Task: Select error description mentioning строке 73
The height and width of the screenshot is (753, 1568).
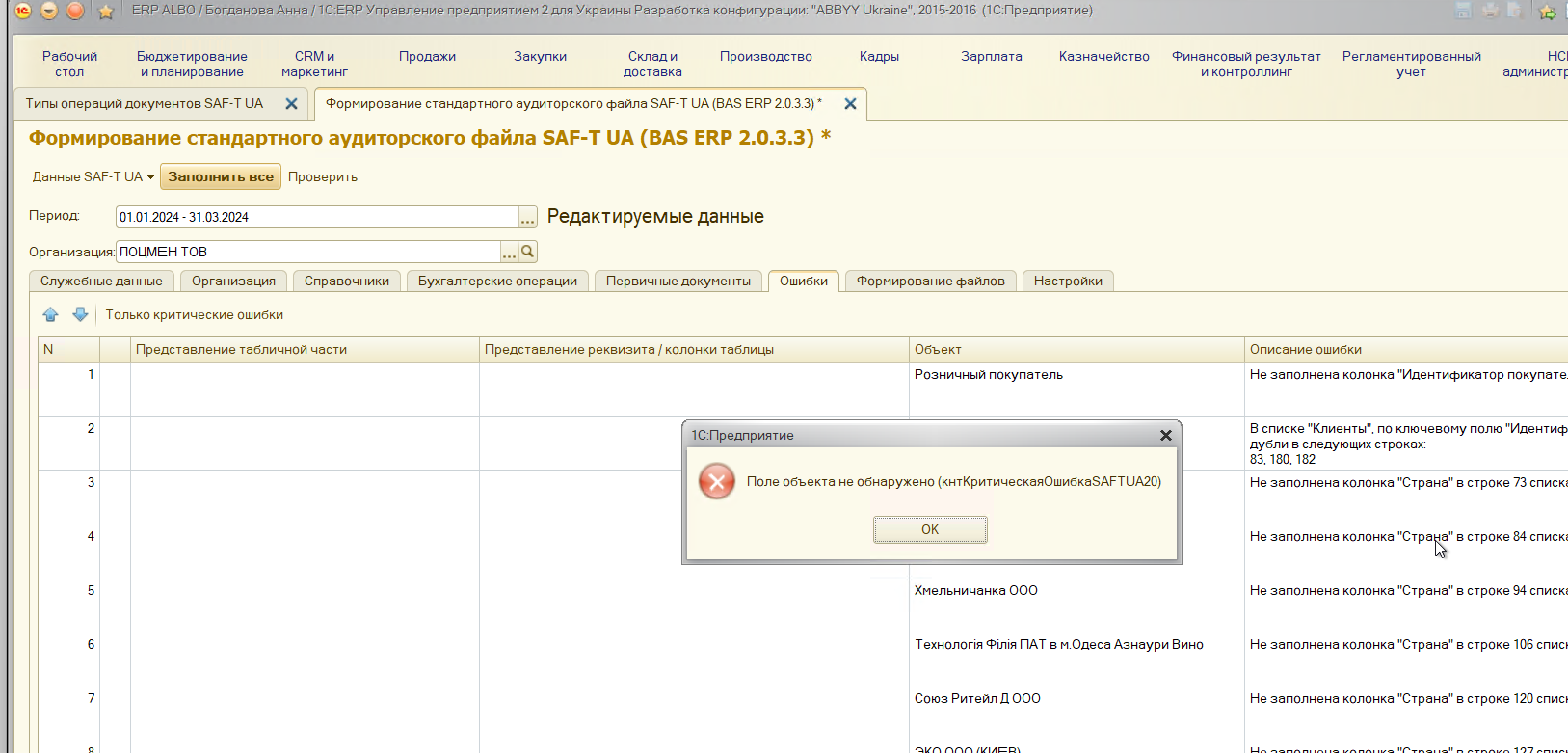Action: 1406,497
